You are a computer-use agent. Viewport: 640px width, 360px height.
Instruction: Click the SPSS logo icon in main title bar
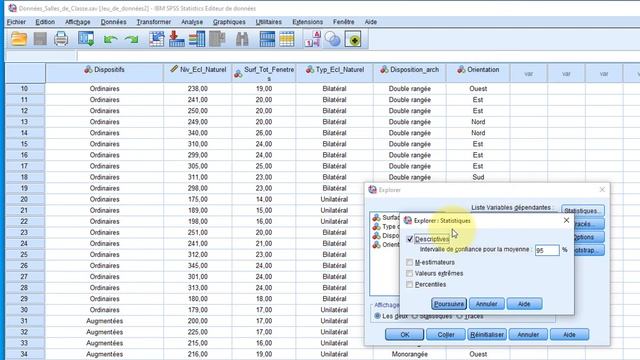(x=12, y=8)
